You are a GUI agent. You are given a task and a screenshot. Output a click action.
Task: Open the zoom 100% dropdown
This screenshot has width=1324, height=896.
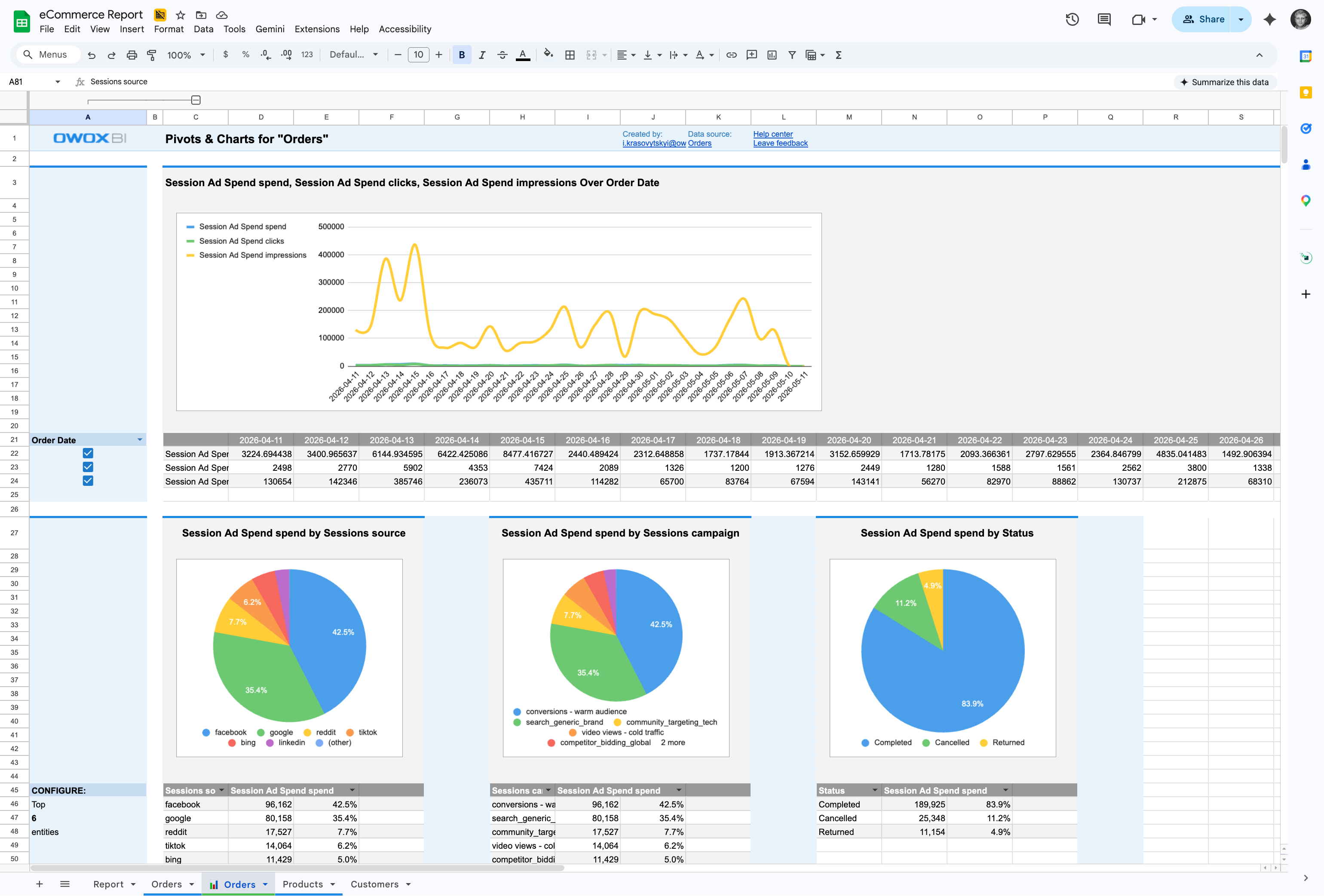[x=186, y=55]
